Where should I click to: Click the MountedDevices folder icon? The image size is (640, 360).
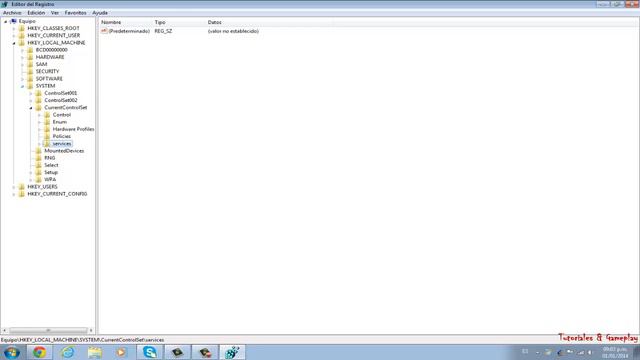pos(39,151)
